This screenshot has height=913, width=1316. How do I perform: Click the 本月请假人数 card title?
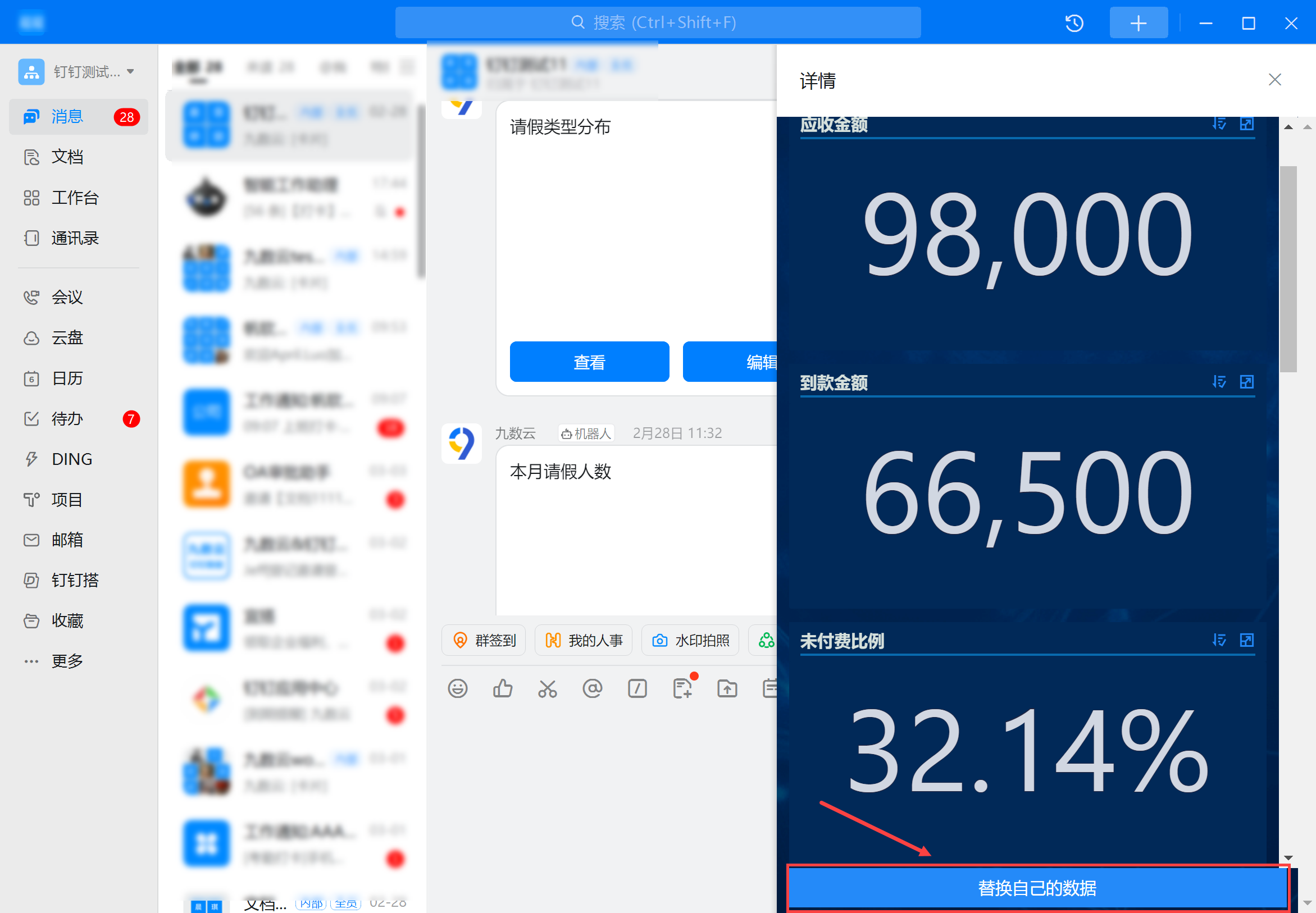tap(561, 471)
